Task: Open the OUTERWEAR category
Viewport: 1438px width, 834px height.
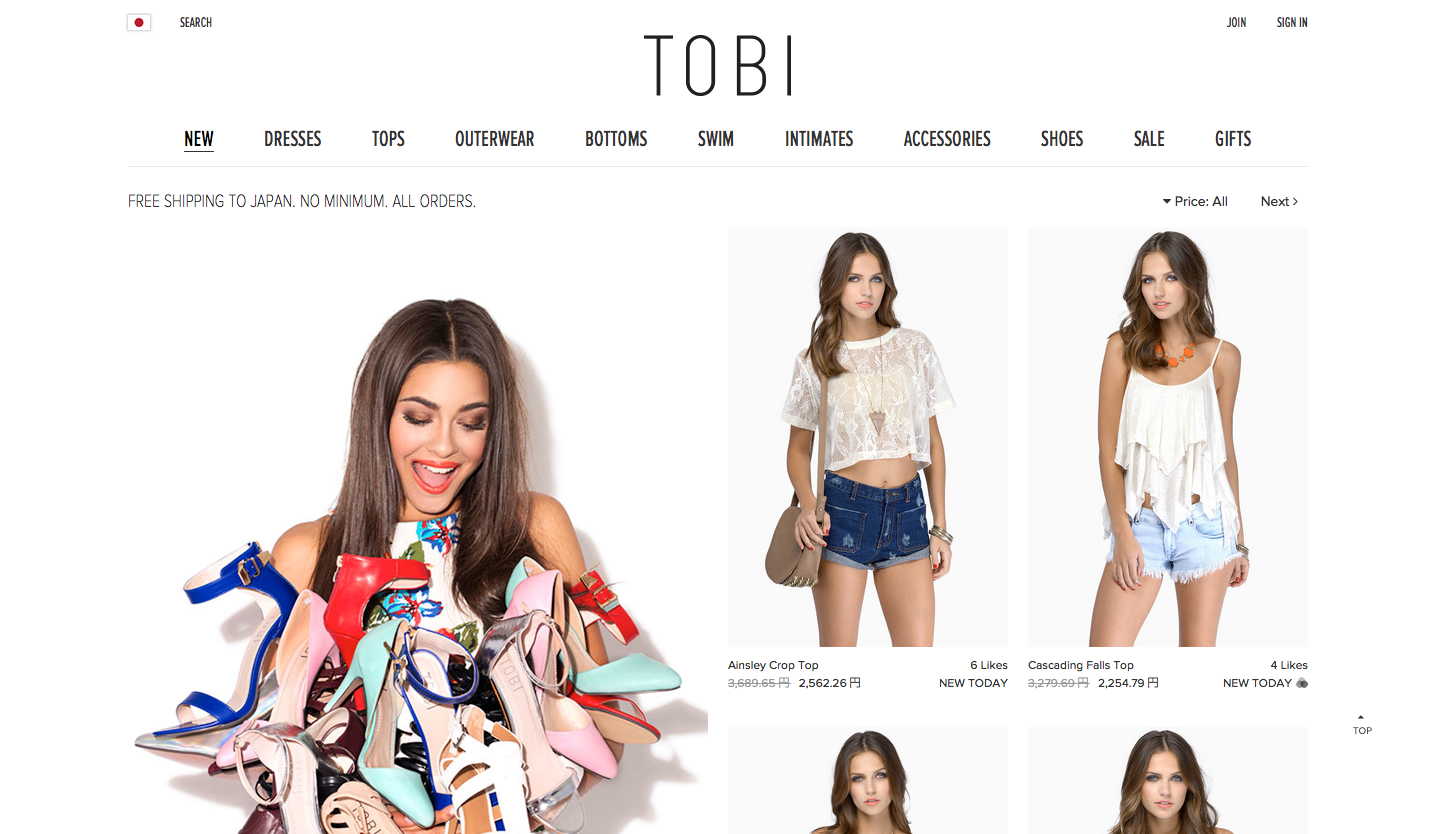Action: coord(495,139)
